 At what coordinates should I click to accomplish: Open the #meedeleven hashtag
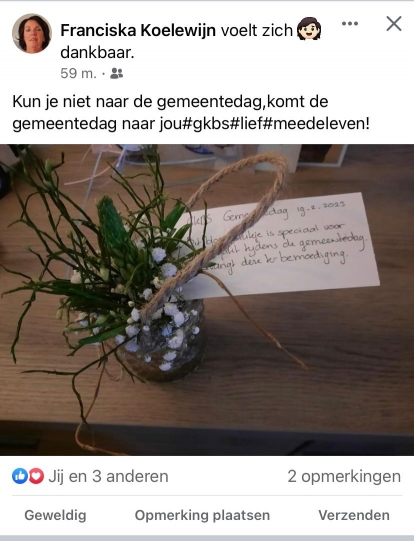pyautogui.click(x=316, y=124)
